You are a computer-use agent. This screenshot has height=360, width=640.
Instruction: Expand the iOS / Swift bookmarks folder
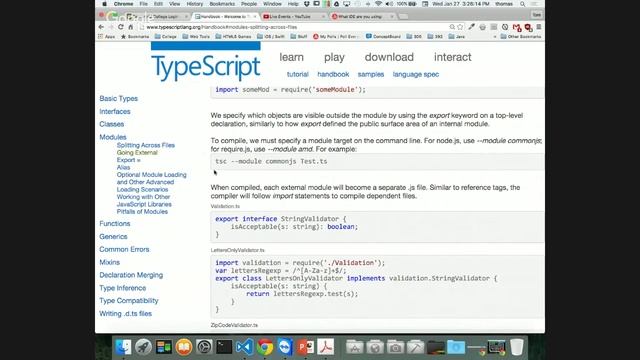point(271,36)
